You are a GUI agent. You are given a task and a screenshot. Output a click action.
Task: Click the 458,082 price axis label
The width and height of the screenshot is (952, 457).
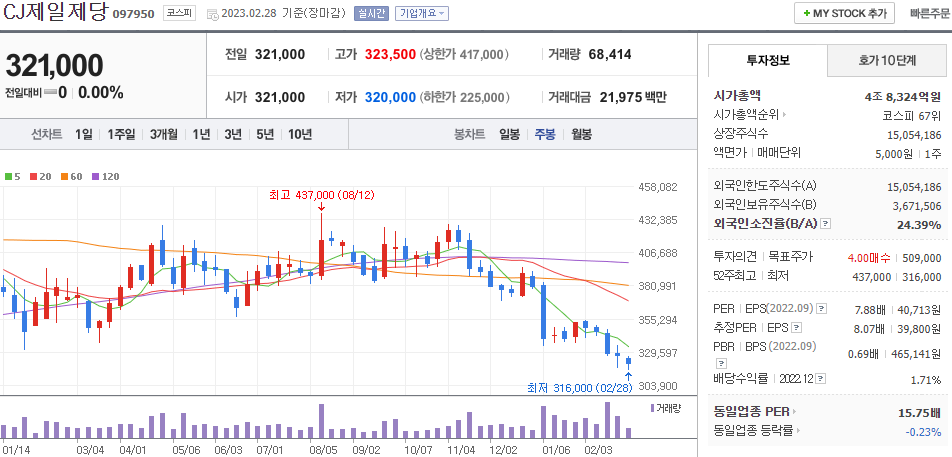[x=658, y=187]
